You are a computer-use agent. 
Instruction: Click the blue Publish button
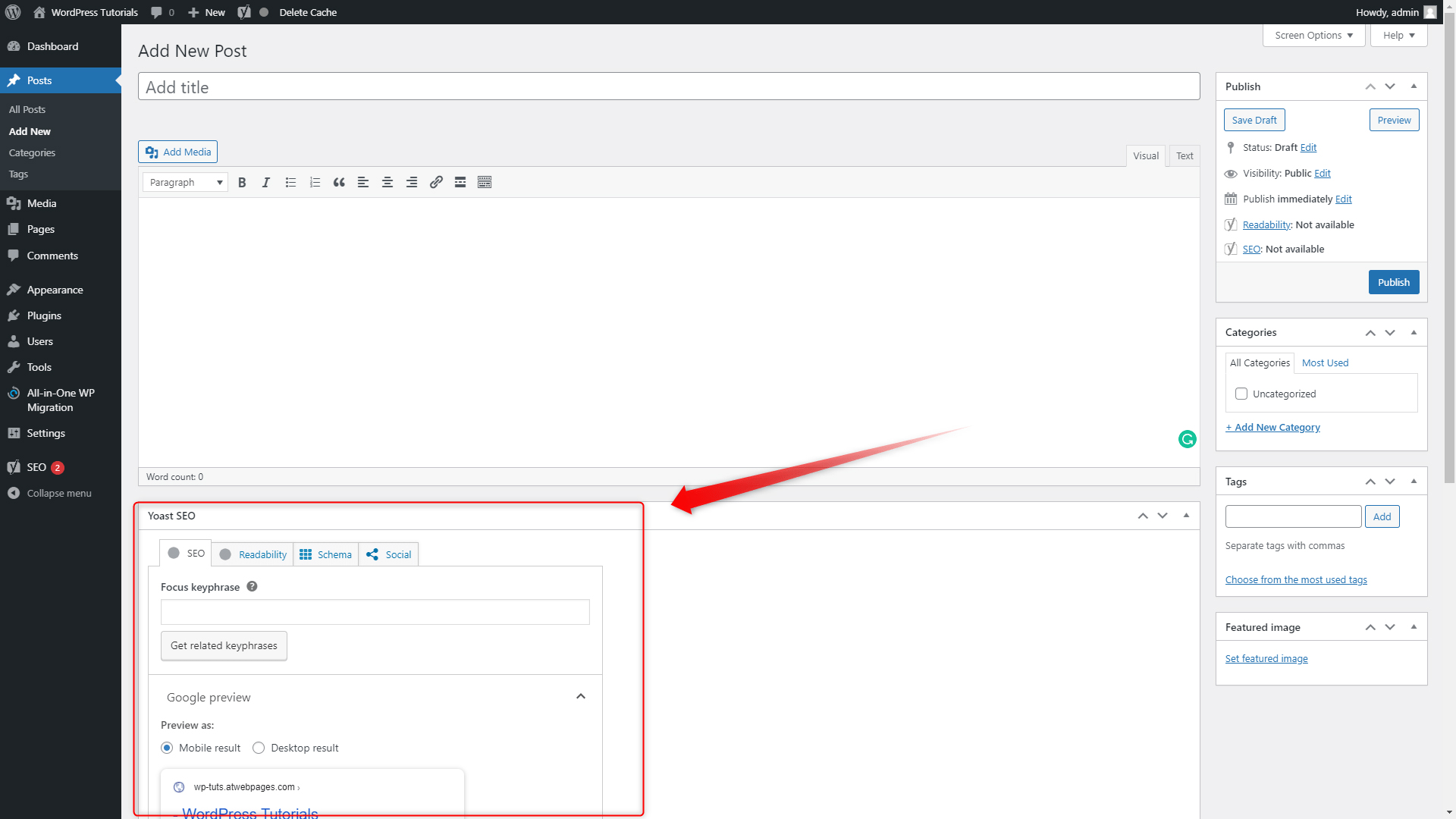coord(1394,282)
